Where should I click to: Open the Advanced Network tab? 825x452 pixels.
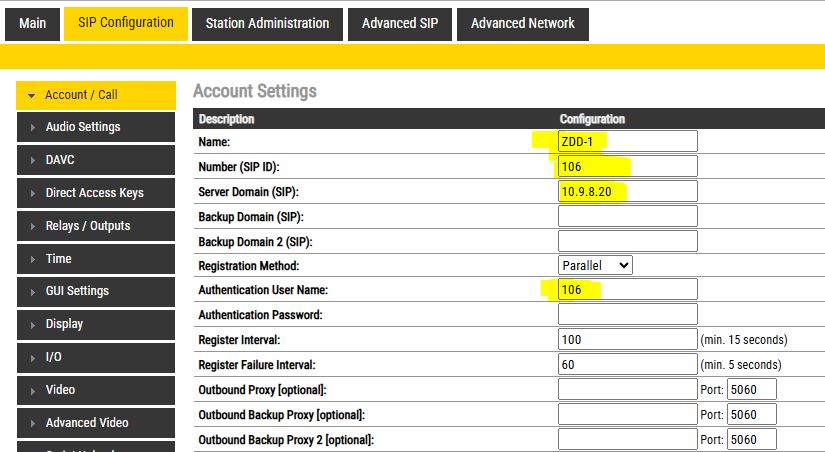(522, 23)
